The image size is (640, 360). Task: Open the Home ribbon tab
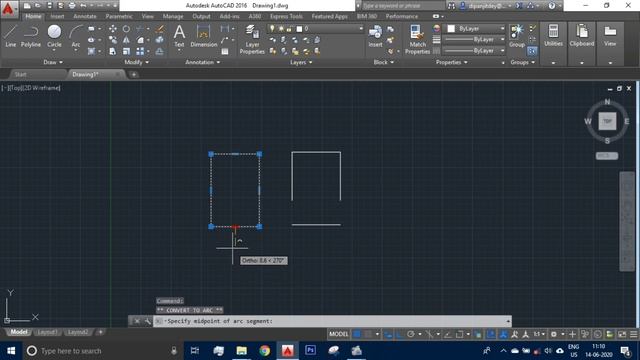tap(33, 16)
